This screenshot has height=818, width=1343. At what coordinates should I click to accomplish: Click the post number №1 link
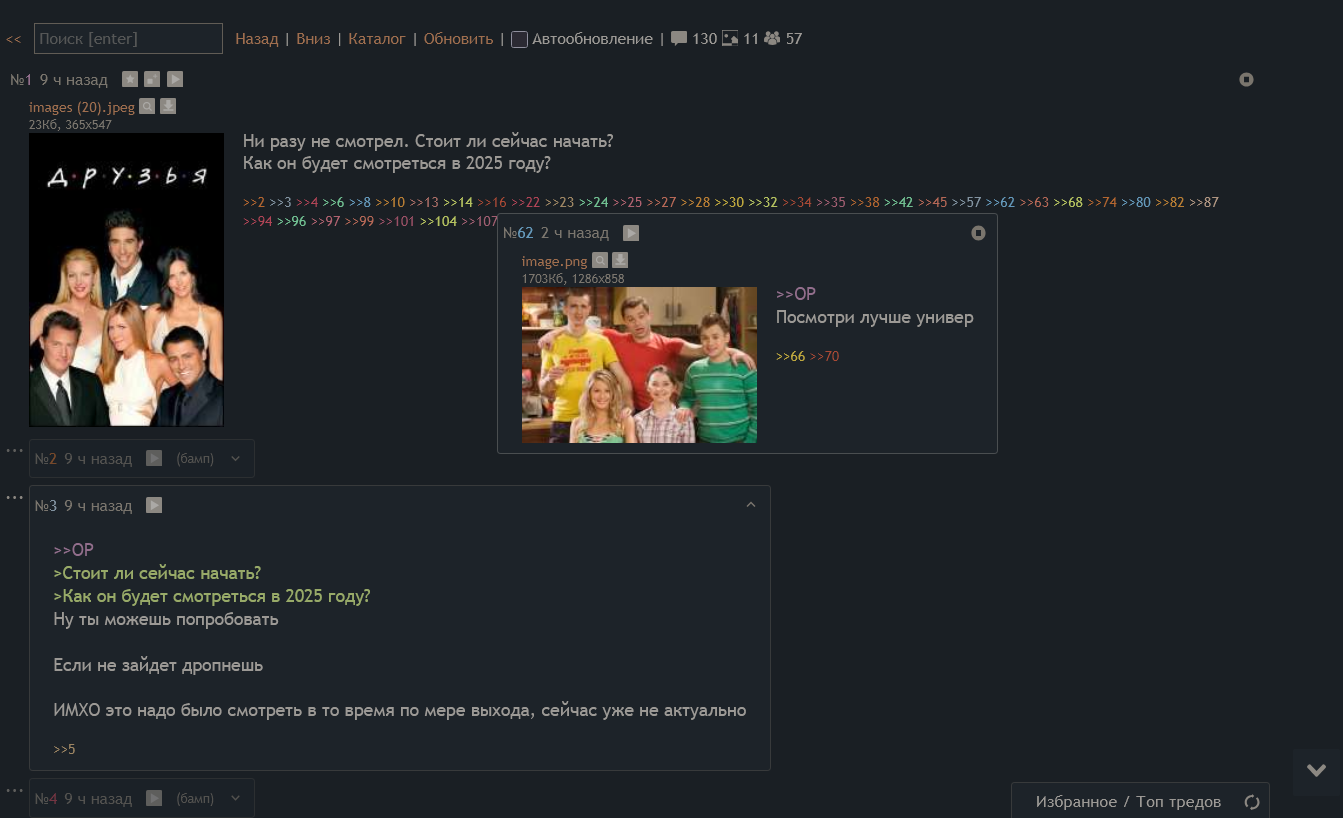click(x=21, y=79)
